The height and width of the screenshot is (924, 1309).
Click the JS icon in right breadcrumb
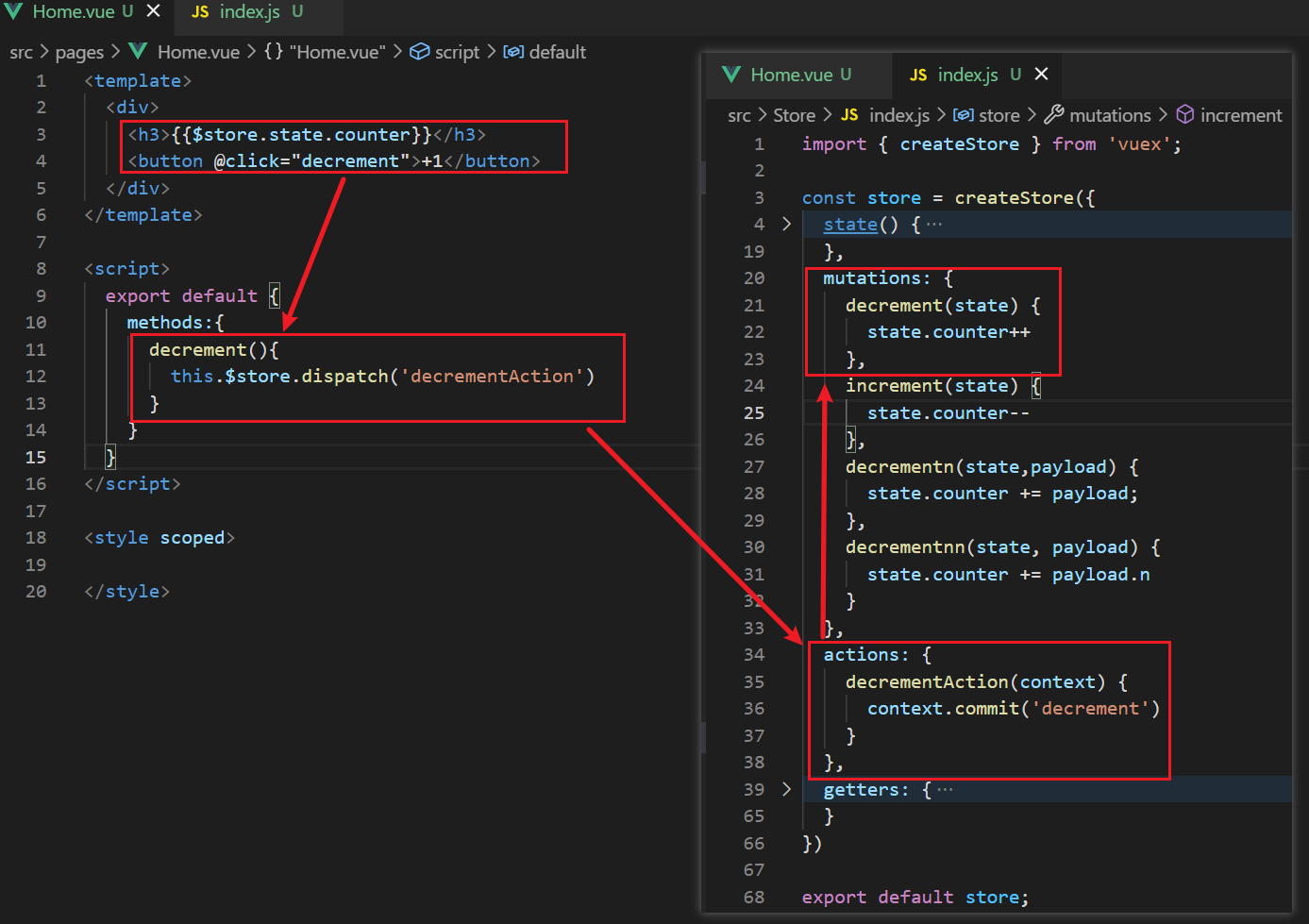[x=849, y=115]
